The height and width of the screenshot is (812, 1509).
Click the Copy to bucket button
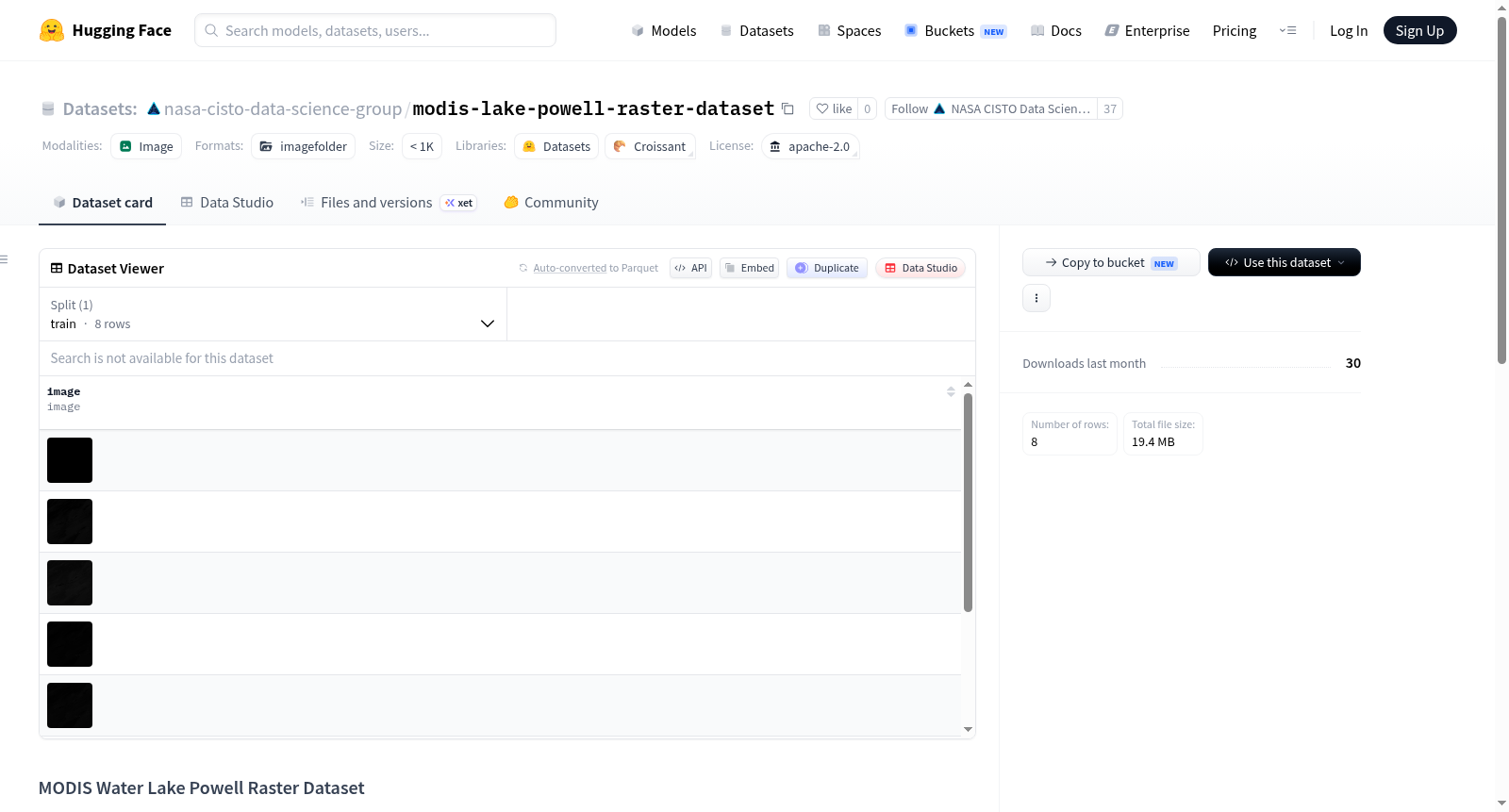click(x=1111, y=262)
